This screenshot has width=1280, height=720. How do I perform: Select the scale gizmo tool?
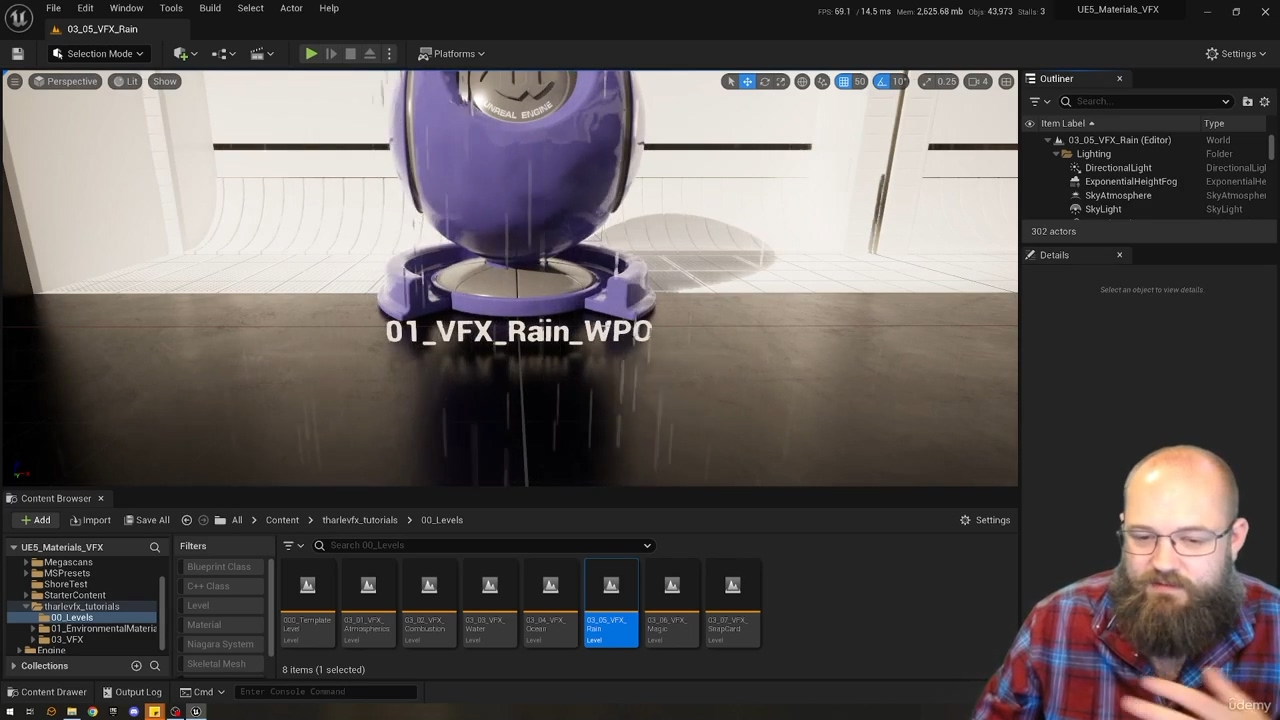[781, 82]
